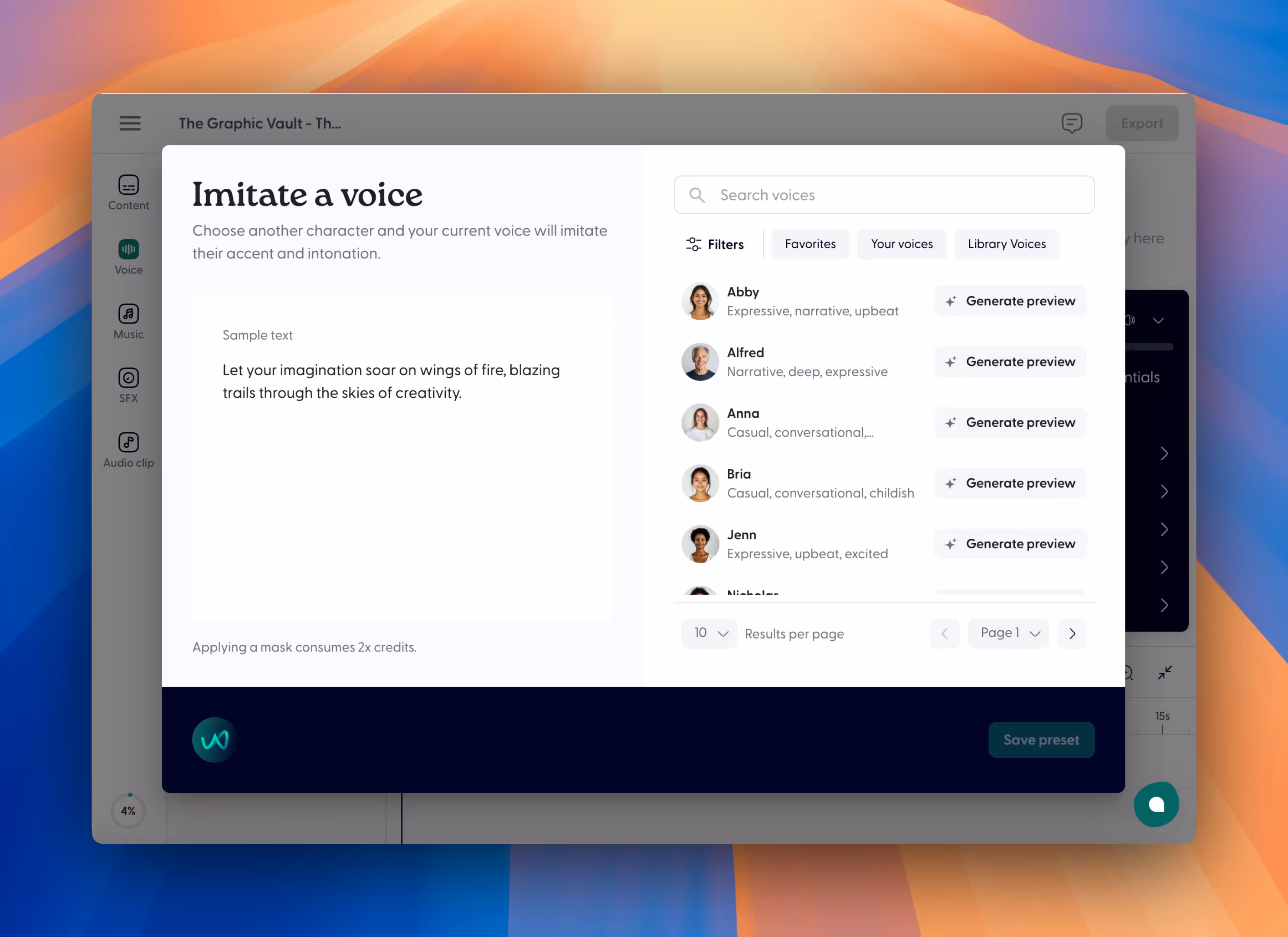The height and width of the screenshot is (937, 1288).
Task: Select Alfred's avatar
Action: tap(700, 362)
